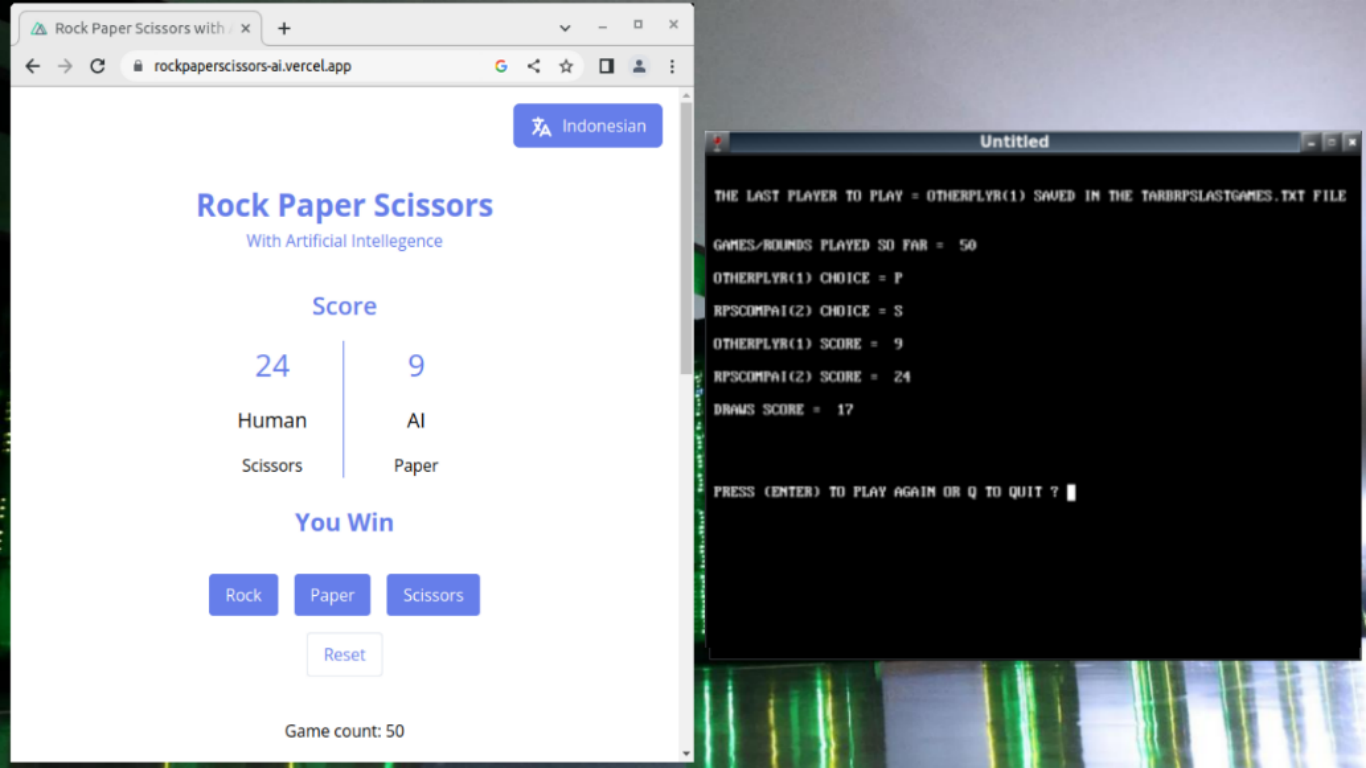The height and width of the screenshot is (768, 1366).
Task: Switch language to Indonesian
Action: coord(588,126)
